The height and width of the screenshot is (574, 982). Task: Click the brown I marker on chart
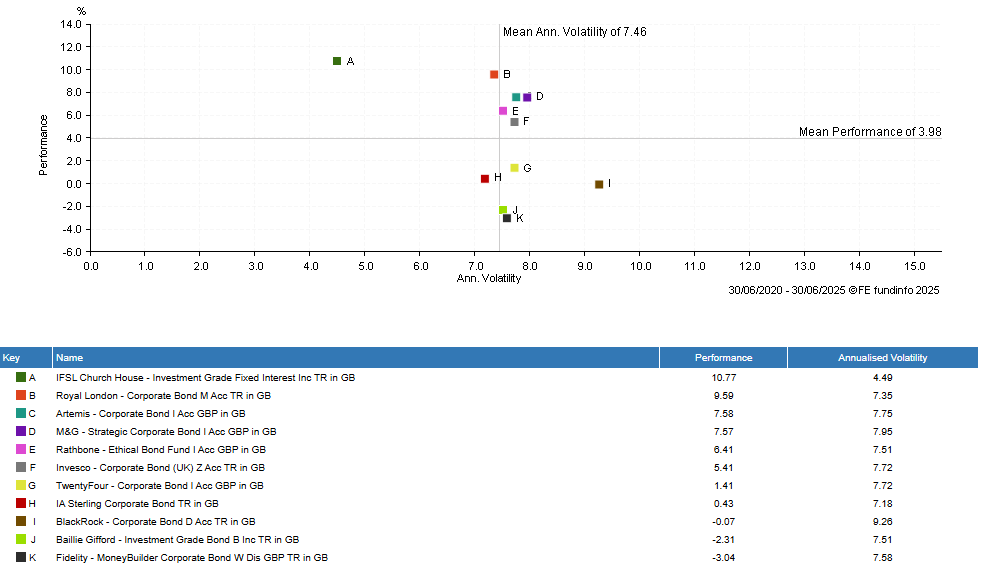point(599,185)
